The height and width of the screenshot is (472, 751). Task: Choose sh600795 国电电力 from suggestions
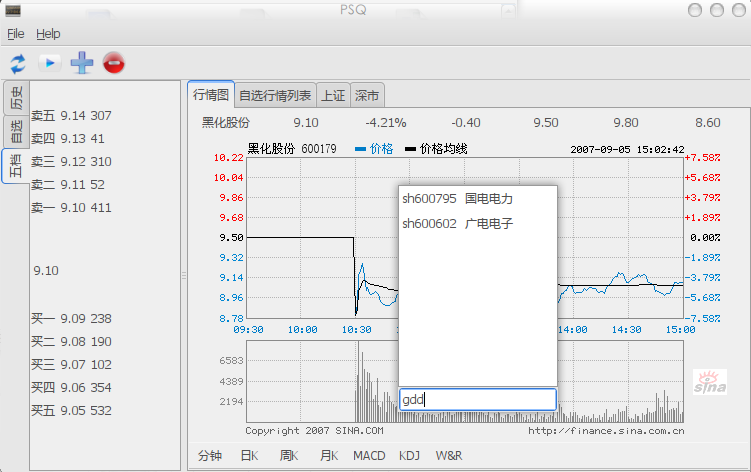pyautogui.click(x=478, y=198)
